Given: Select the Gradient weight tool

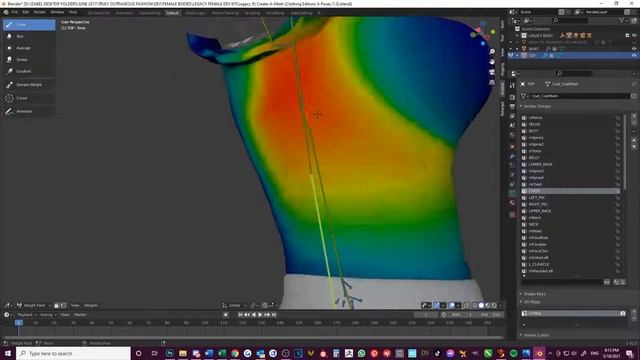Looking at the screenshot, I should (29, 71).
